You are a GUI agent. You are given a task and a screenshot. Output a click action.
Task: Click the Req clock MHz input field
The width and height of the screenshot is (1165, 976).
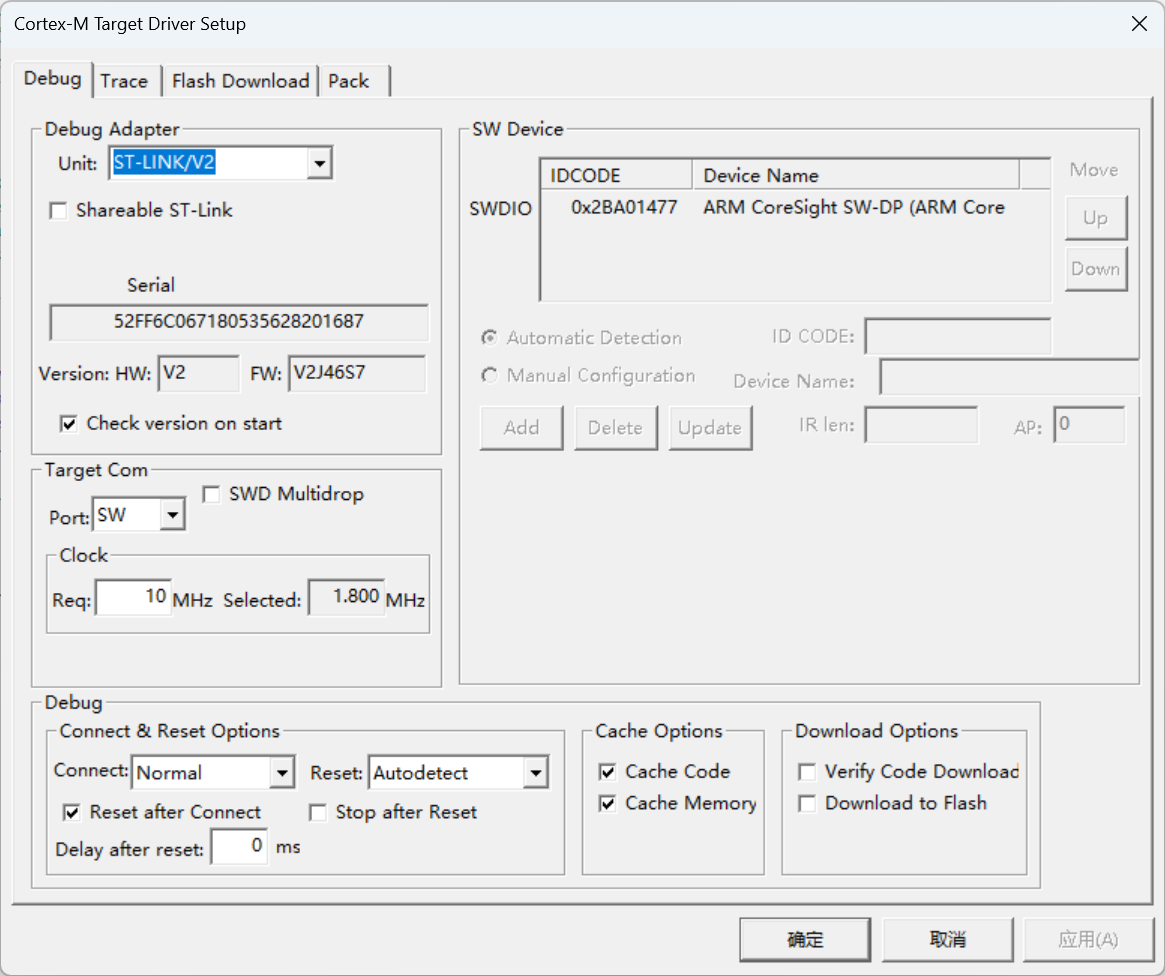133,597
